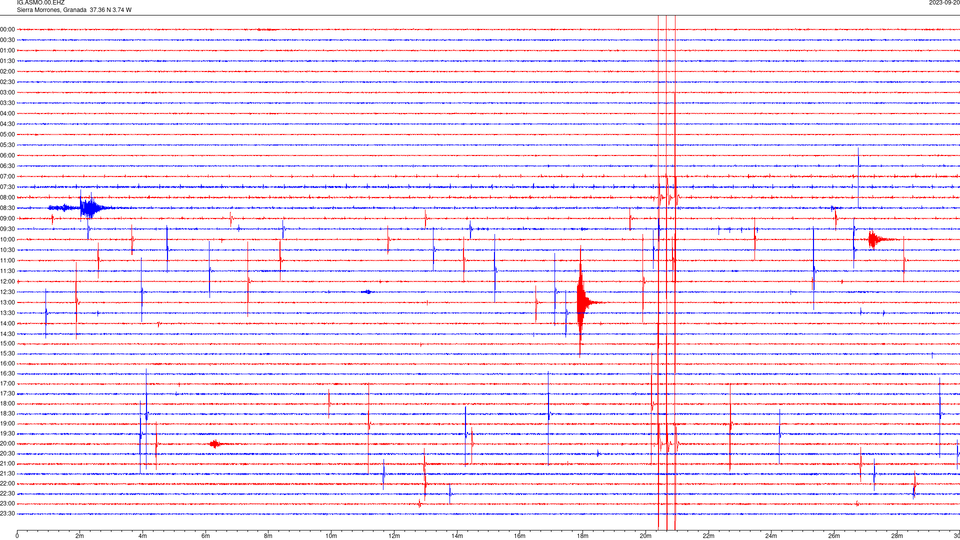This screenshot has height=540, width=960.
Task: Select the 17:30 trace time label
Action: pyautogui.click(x=7, y=393)
